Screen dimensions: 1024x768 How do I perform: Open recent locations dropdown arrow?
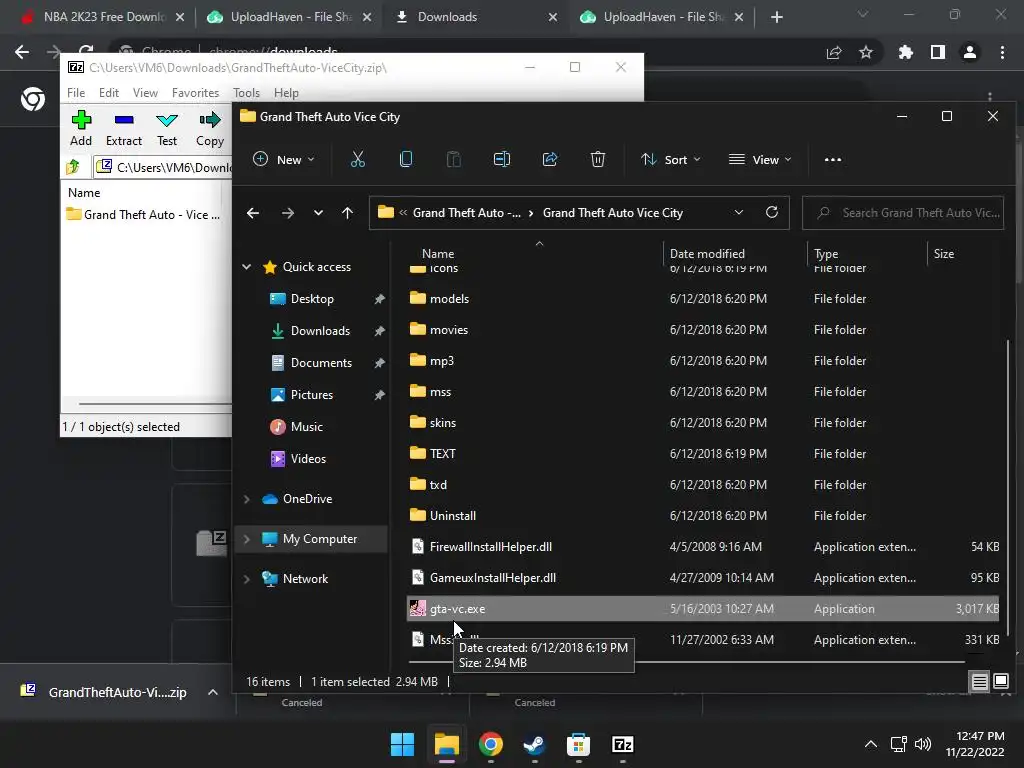[x=318, y=213]
